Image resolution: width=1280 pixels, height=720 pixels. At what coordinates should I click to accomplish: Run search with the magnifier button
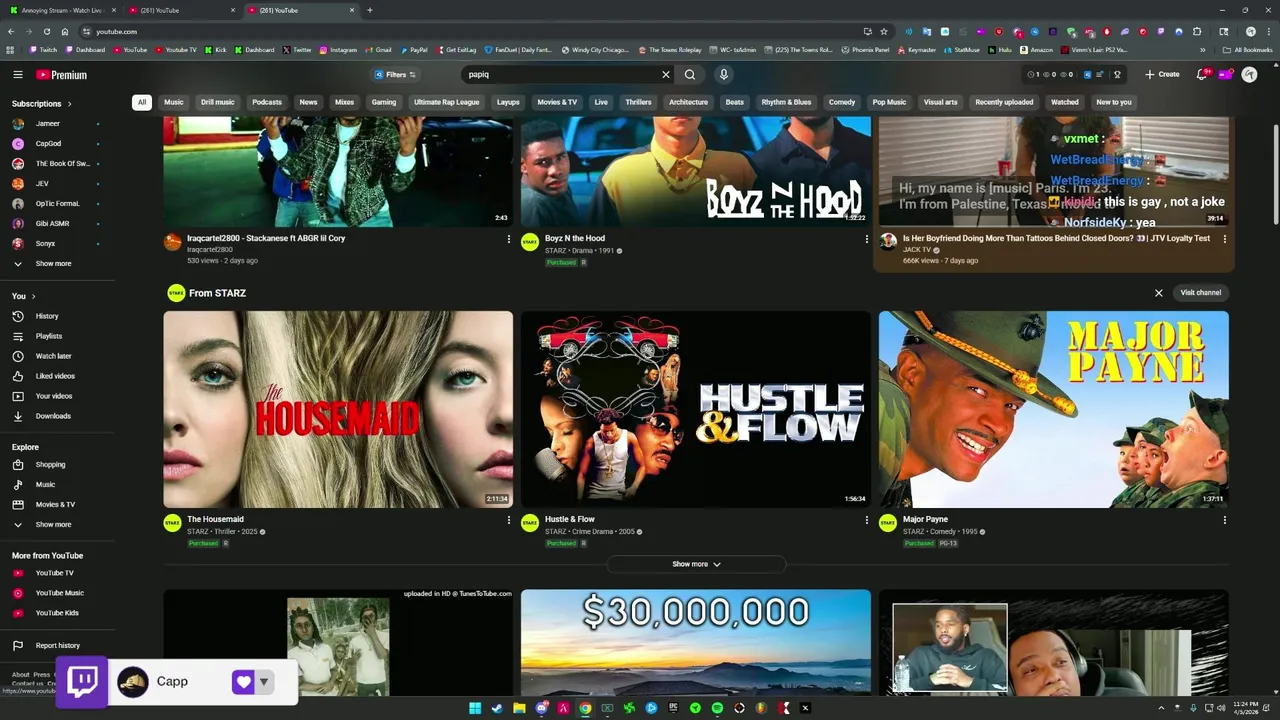[x=690, y=74]
